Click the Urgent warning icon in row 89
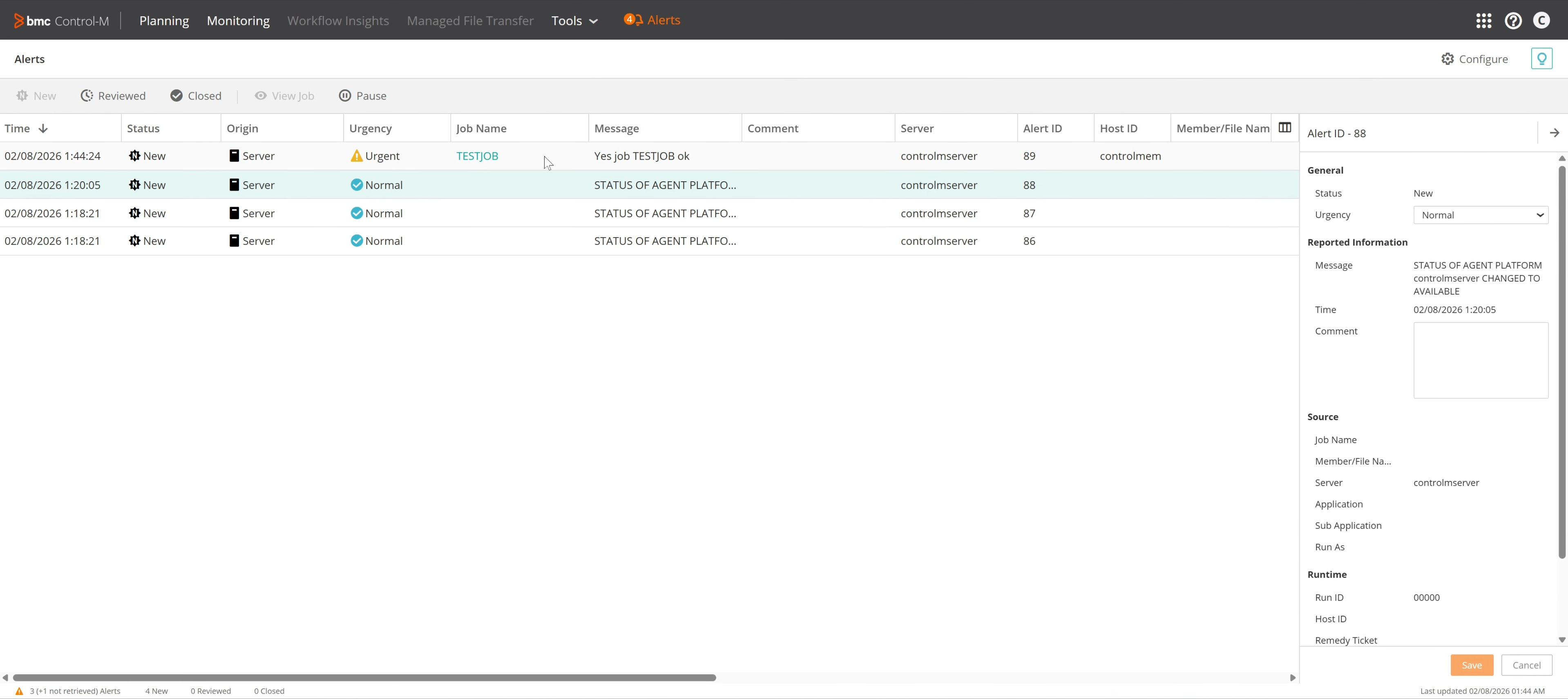This screenshot has width=1568, height=699. (356, 156)
